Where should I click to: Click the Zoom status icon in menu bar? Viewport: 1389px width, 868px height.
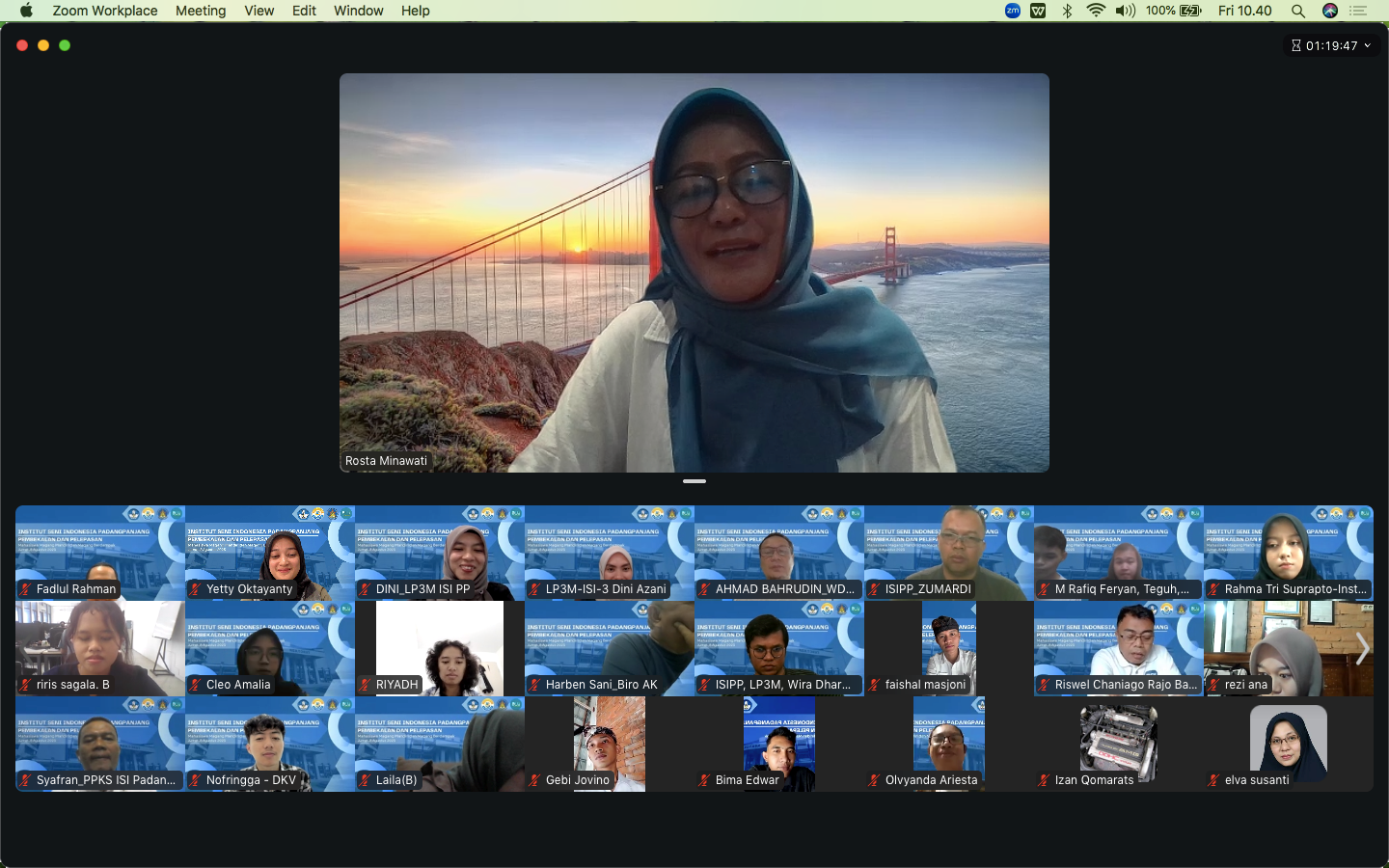pos(1012,11)
